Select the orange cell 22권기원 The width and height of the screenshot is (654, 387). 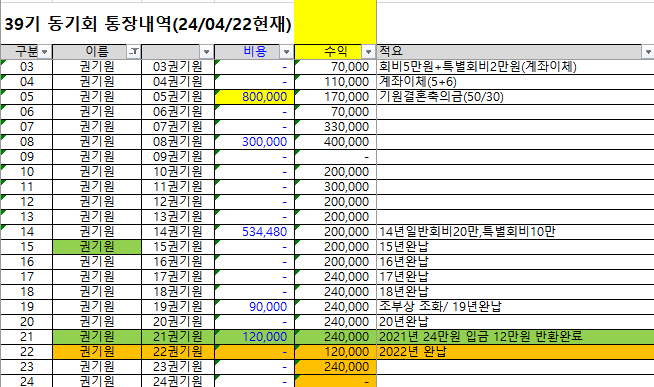178,352
